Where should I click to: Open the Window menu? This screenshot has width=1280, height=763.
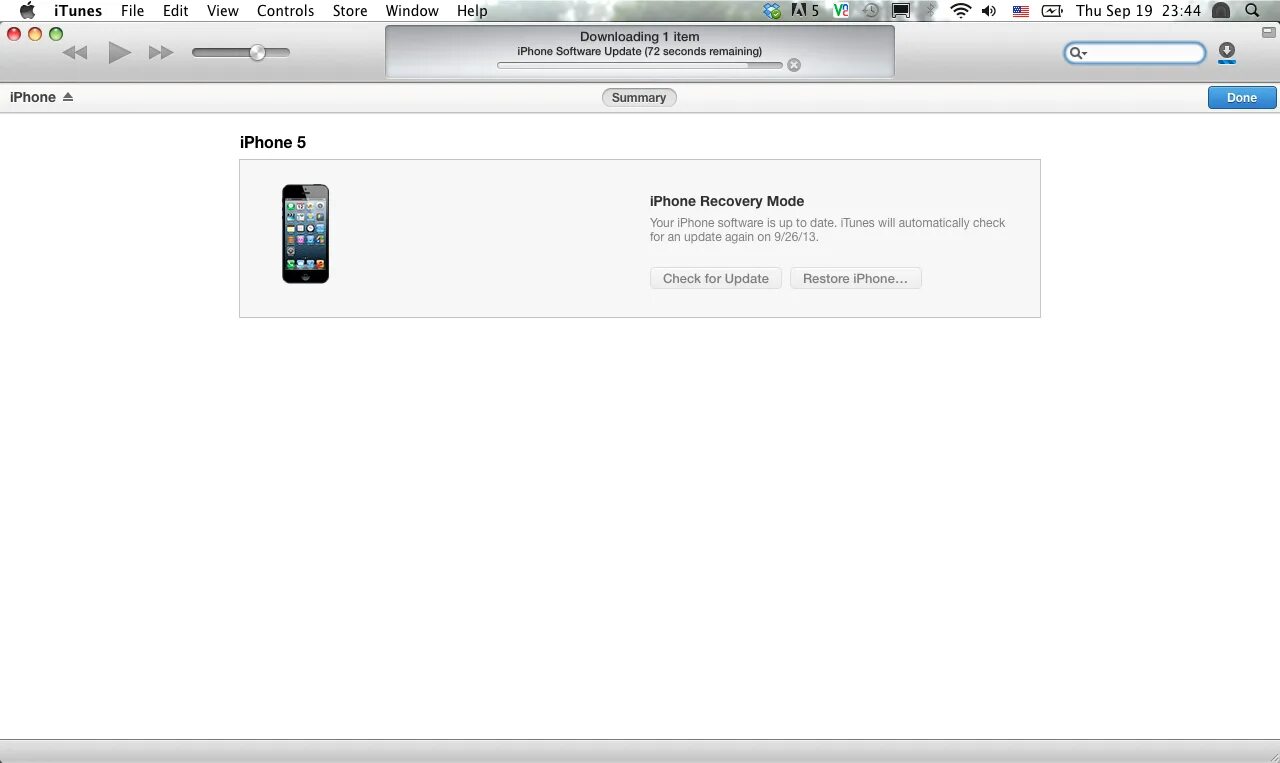click(412, 10)
